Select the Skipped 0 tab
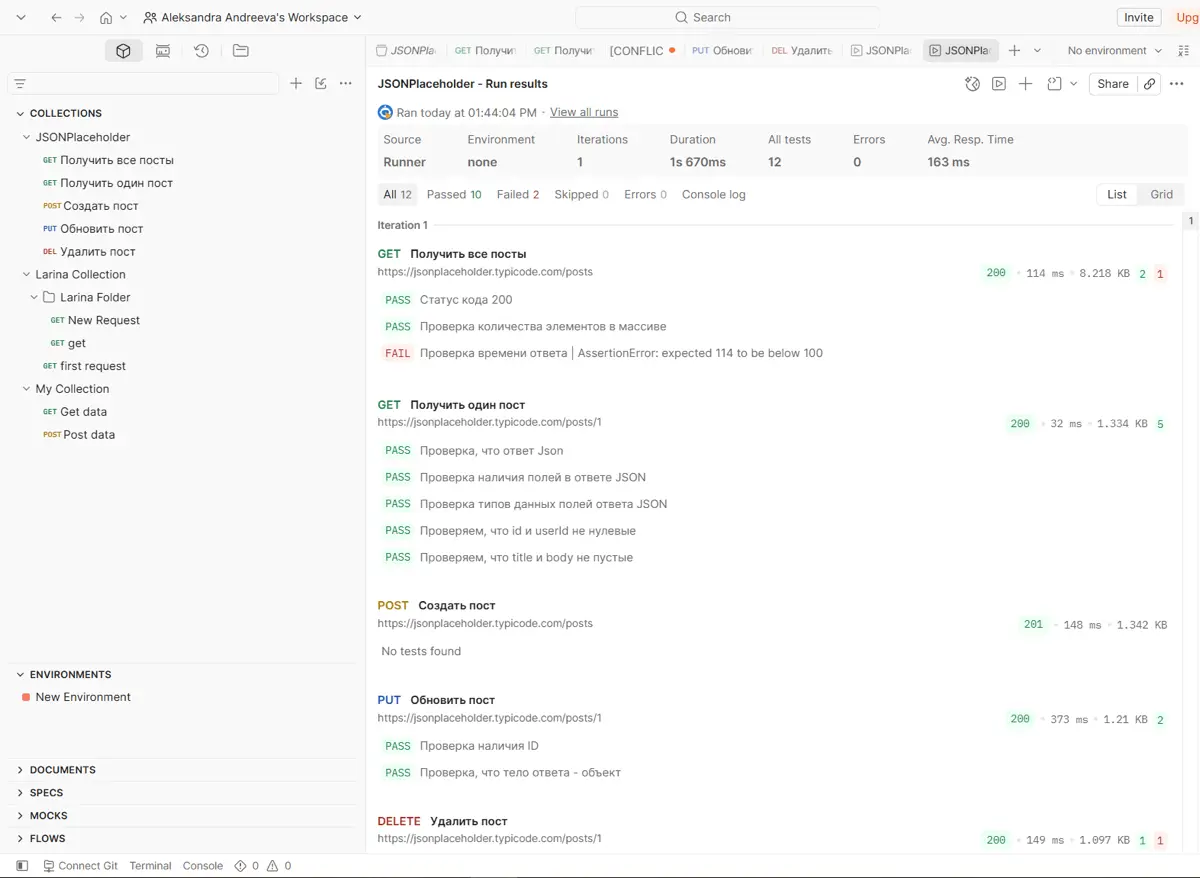1200x878 pixels. click(582, 195)
